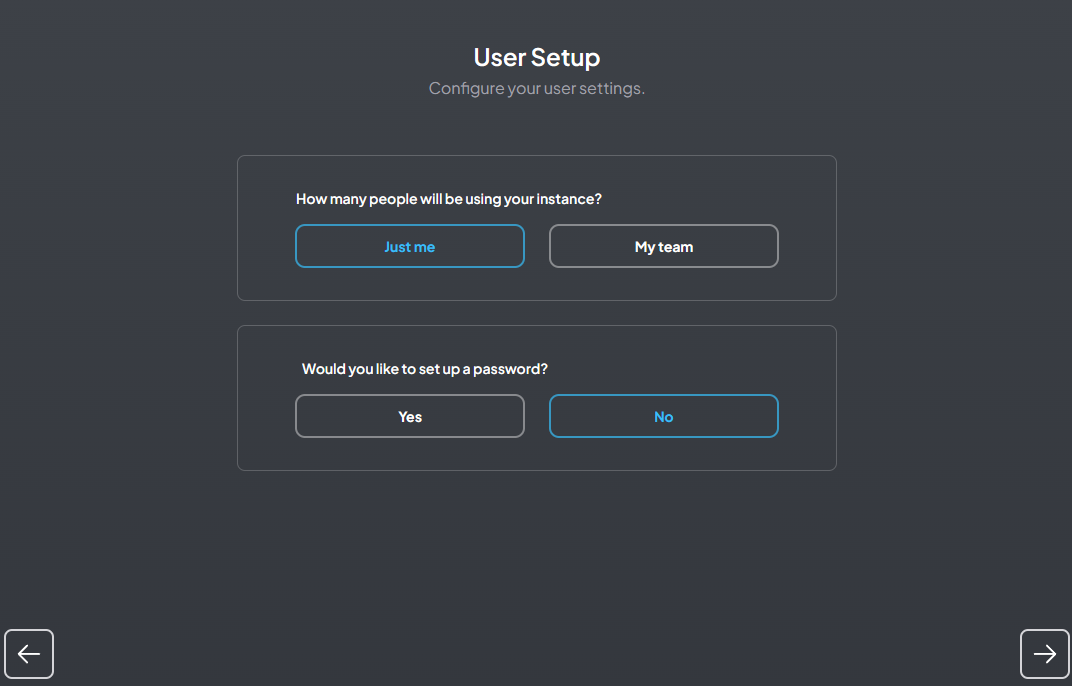Click the forward arrow icon
Viewport: 1072px width, 686px height.
1044,654
